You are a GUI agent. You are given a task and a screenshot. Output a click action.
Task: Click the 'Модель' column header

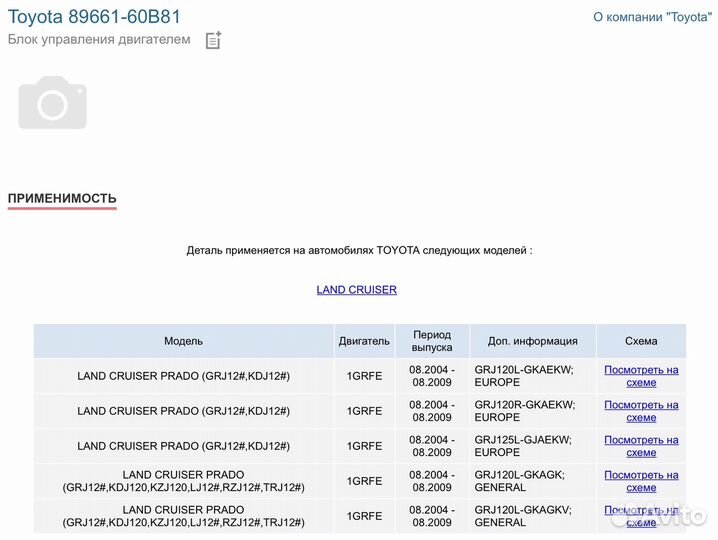tap(184, 341)
